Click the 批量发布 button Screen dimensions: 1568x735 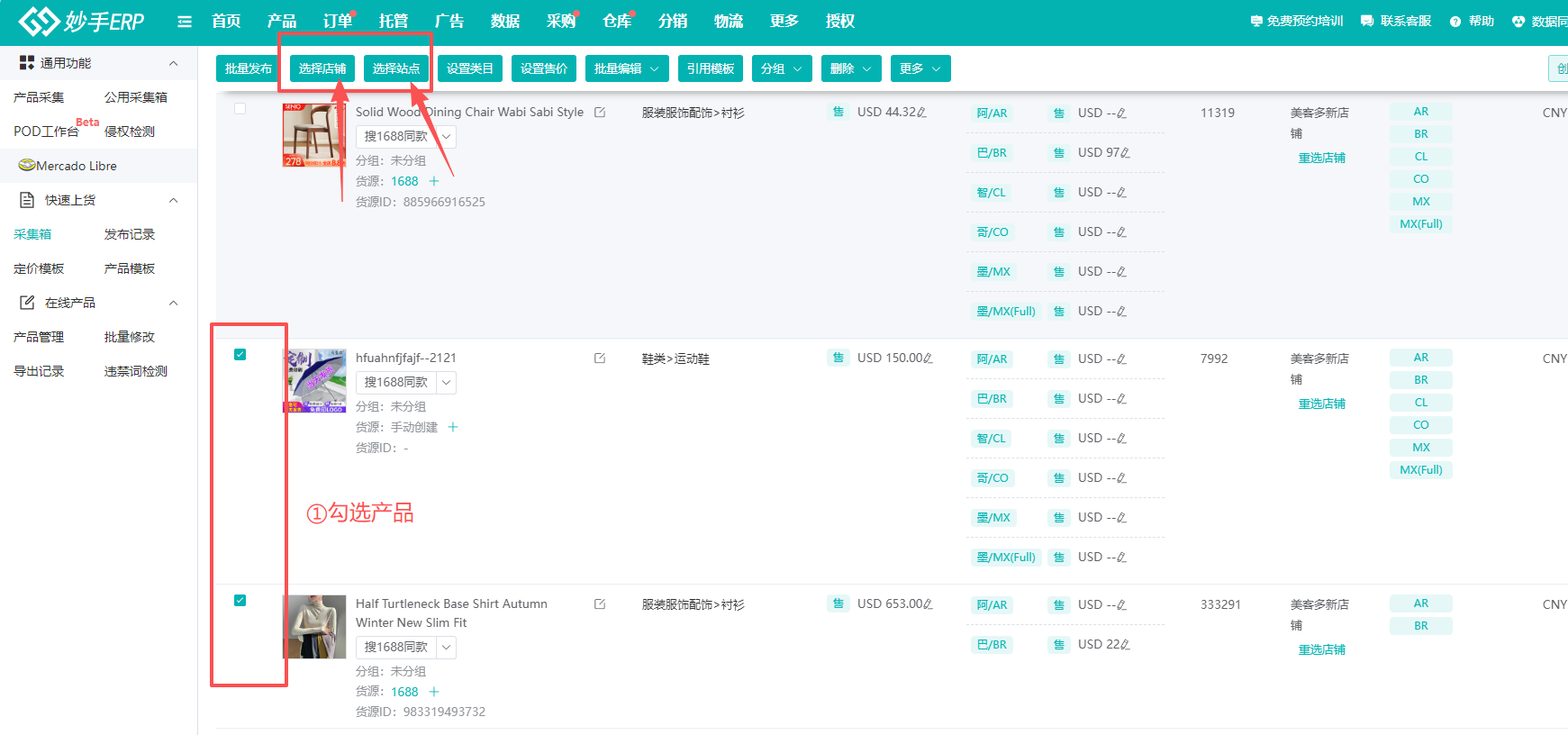pos(249,68)
